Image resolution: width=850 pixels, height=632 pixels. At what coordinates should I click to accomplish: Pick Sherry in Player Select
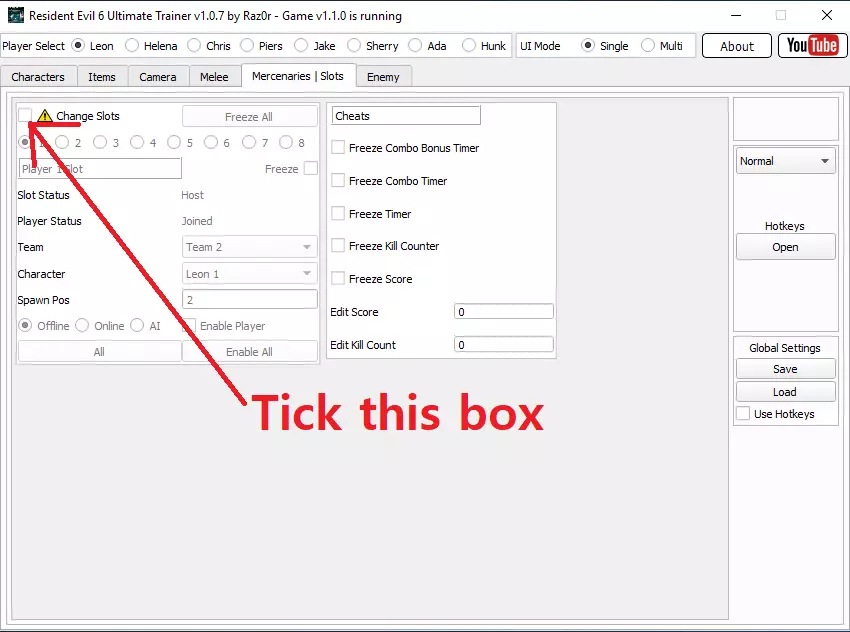[x=354, y=46]
